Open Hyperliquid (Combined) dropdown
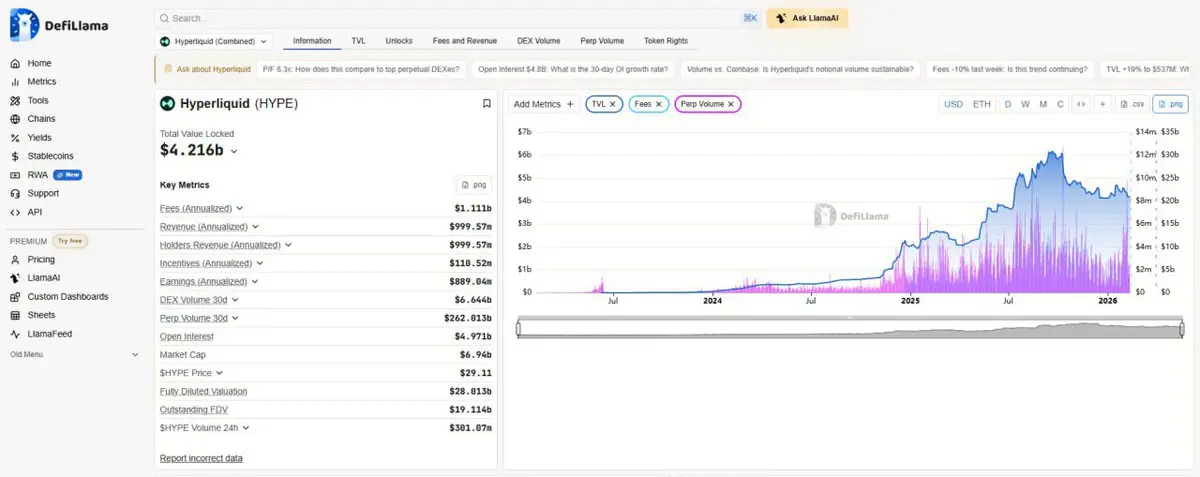Image resolution: width=1200 pixels, height=477 pixels. click(215, 41)
